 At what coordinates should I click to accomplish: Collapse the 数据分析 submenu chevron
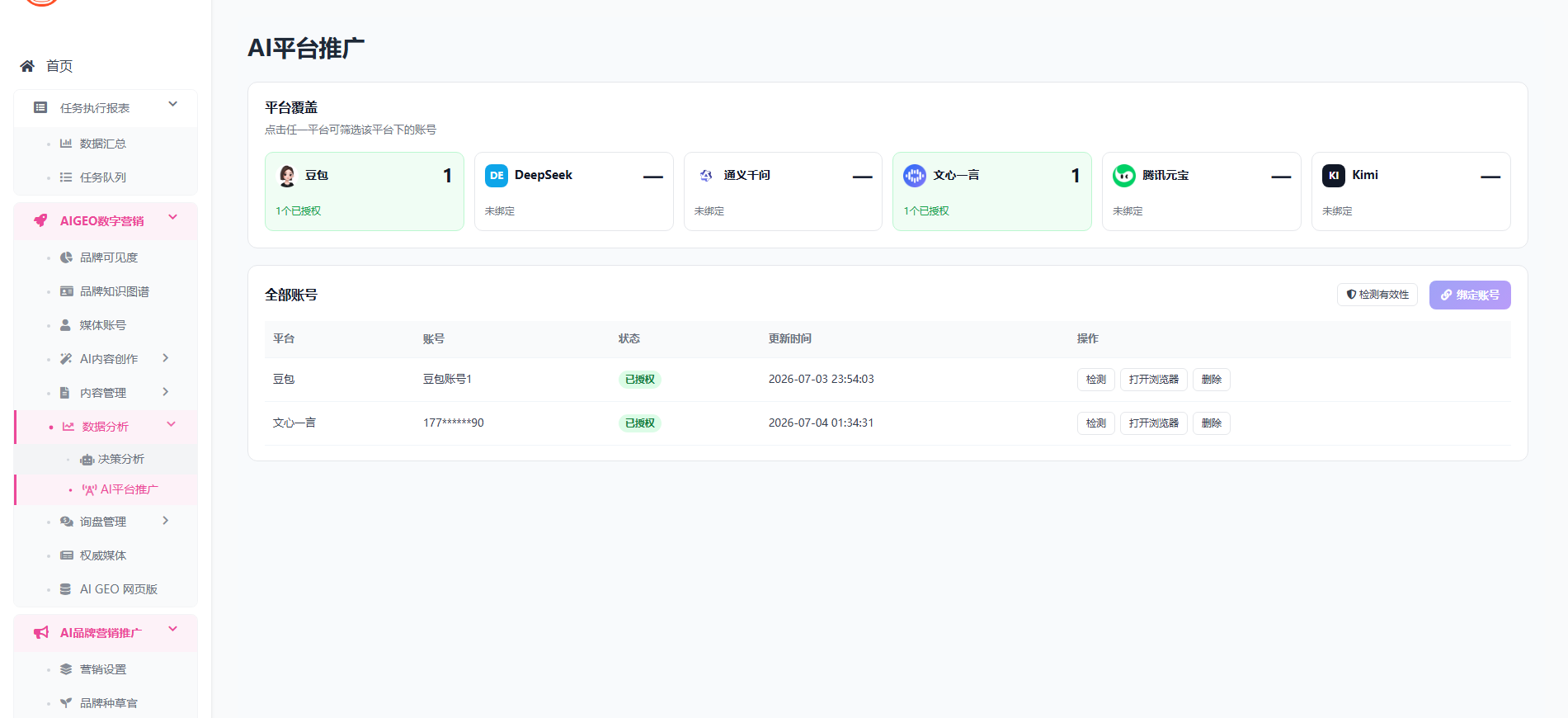[172, 424]
